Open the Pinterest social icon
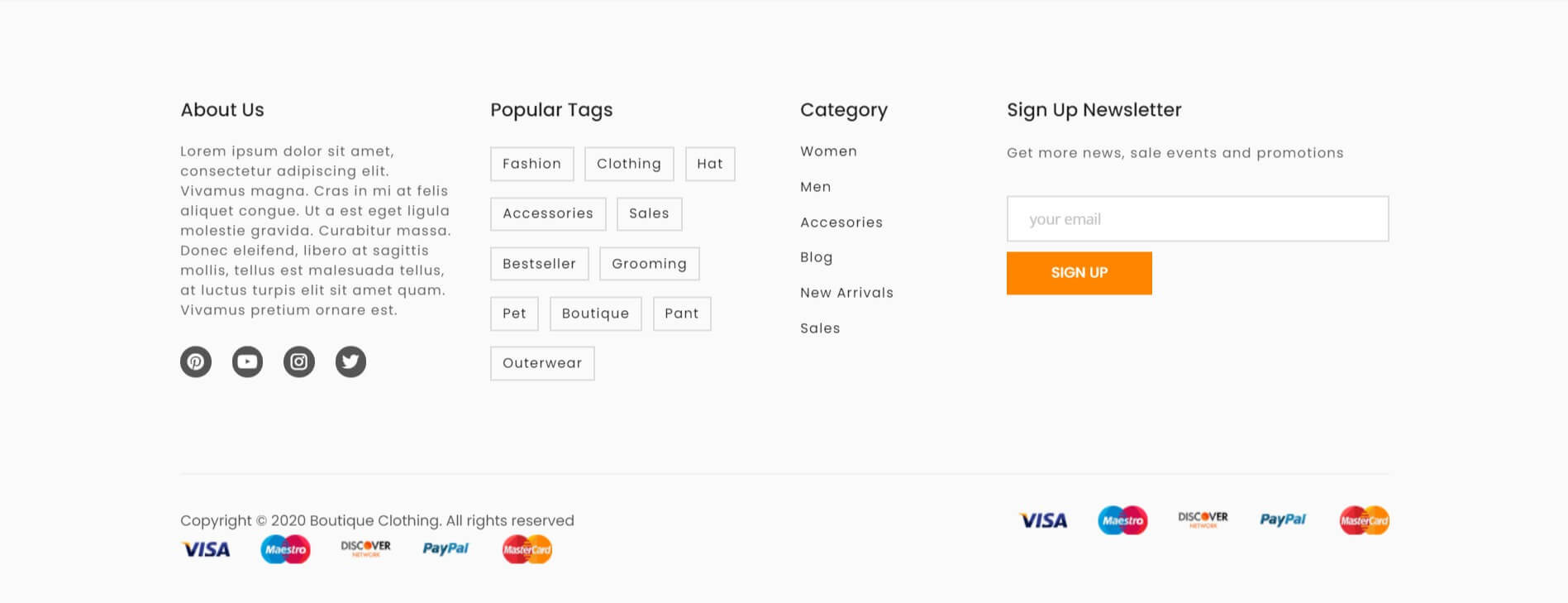 tap(196, 361)
